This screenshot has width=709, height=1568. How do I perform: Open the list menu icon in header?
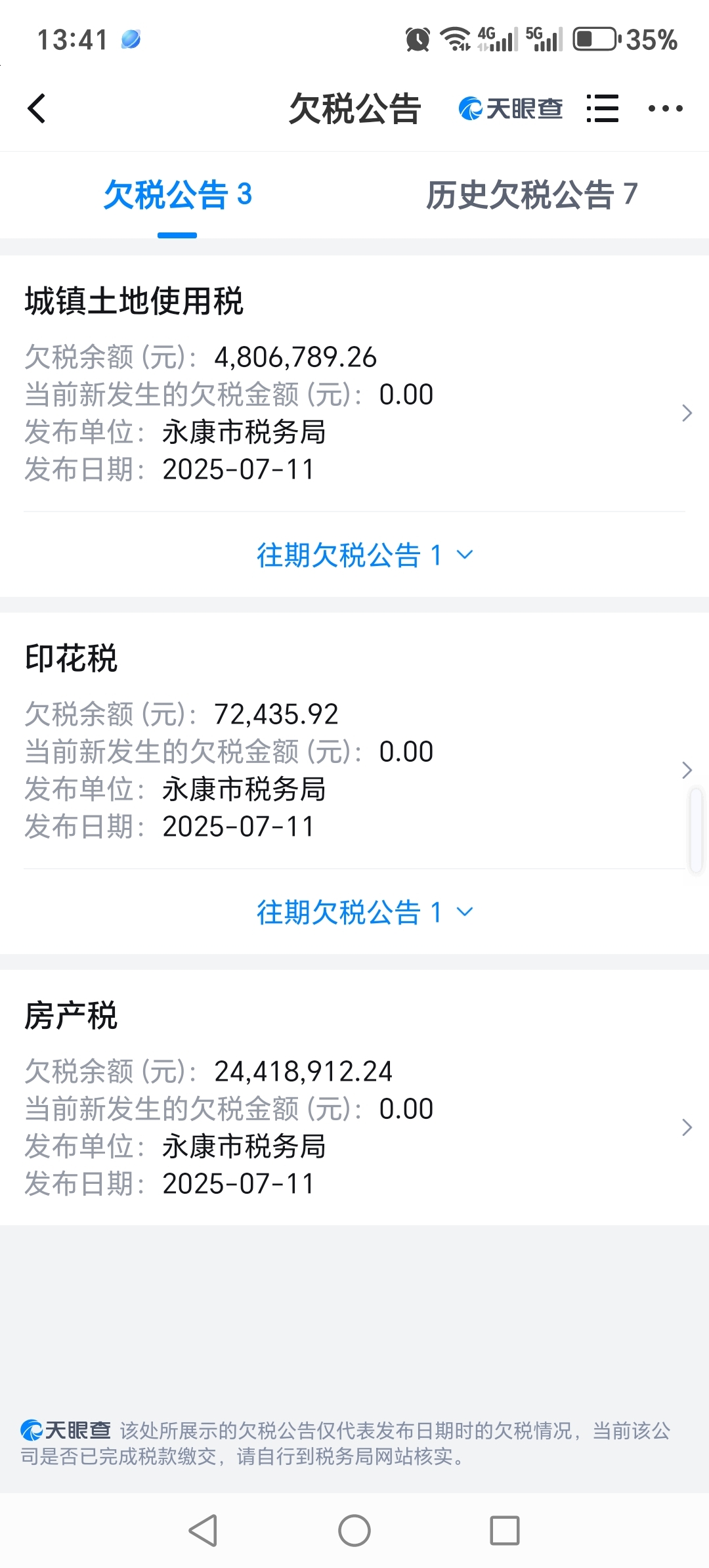pyautogui.click(x=602, y=108)
